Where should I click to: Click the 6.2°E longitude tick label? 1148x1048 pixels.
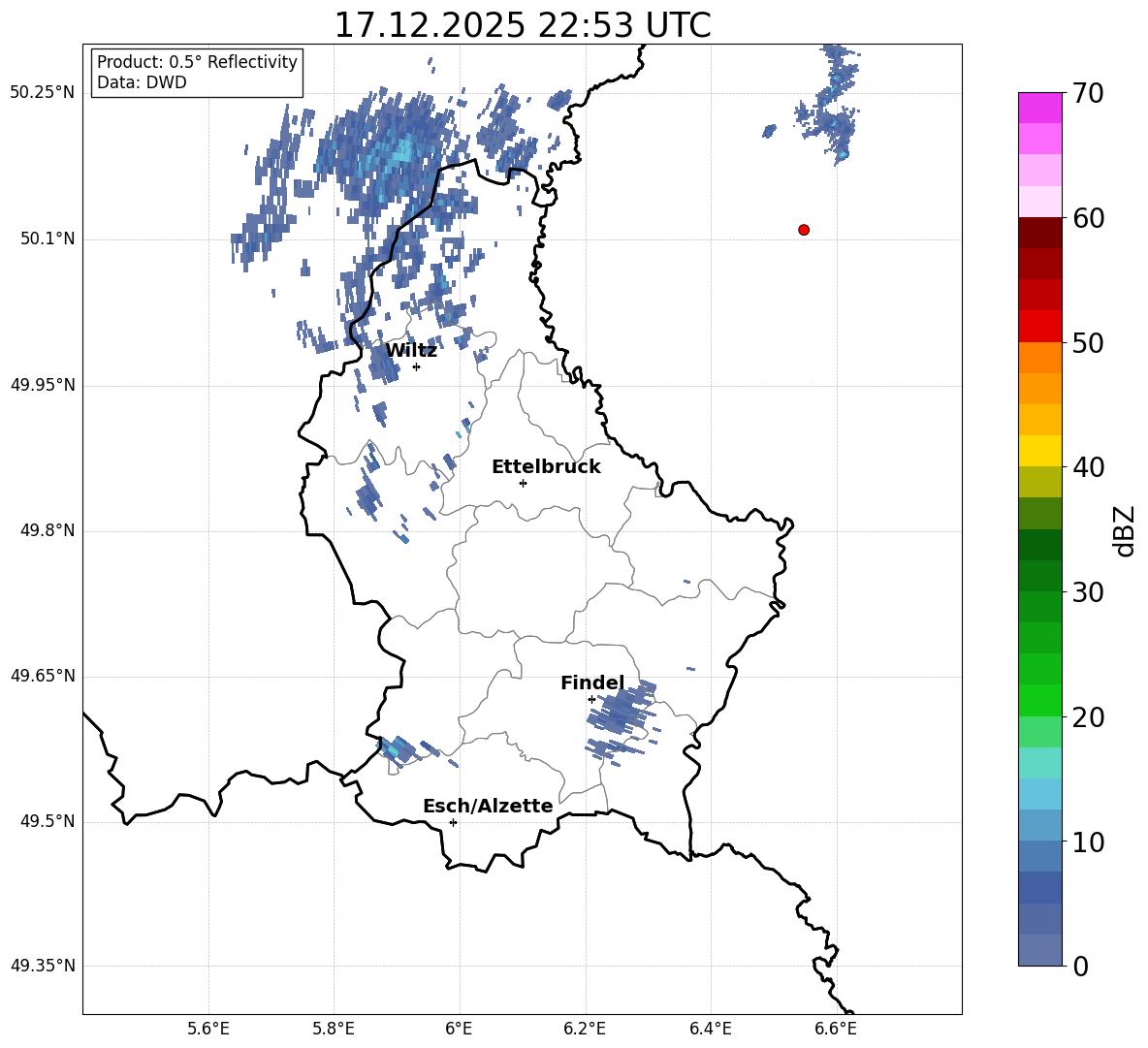(x=585, y=1029)
